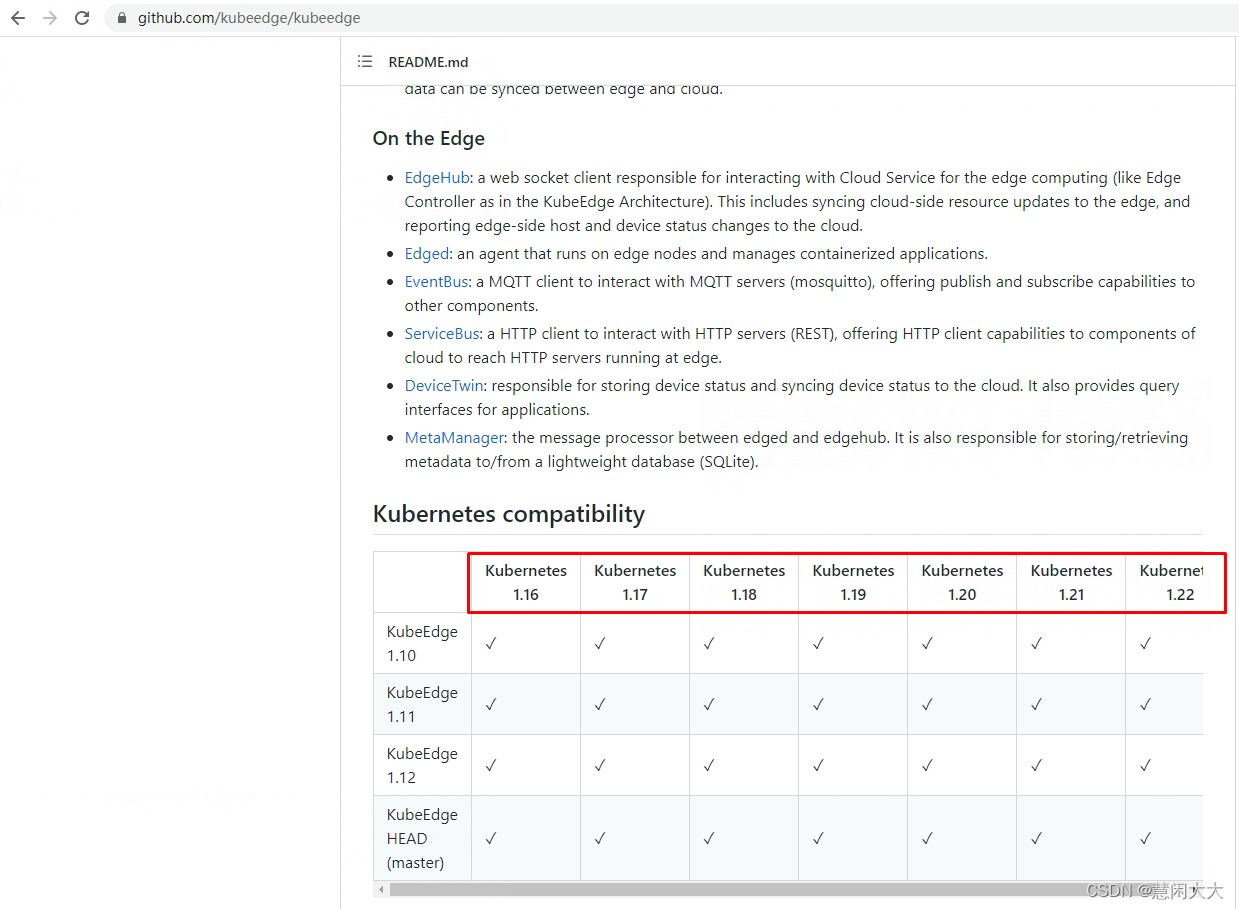
Task: Select the Kubernetes 1.20 column header
Action: pos(962,582)
